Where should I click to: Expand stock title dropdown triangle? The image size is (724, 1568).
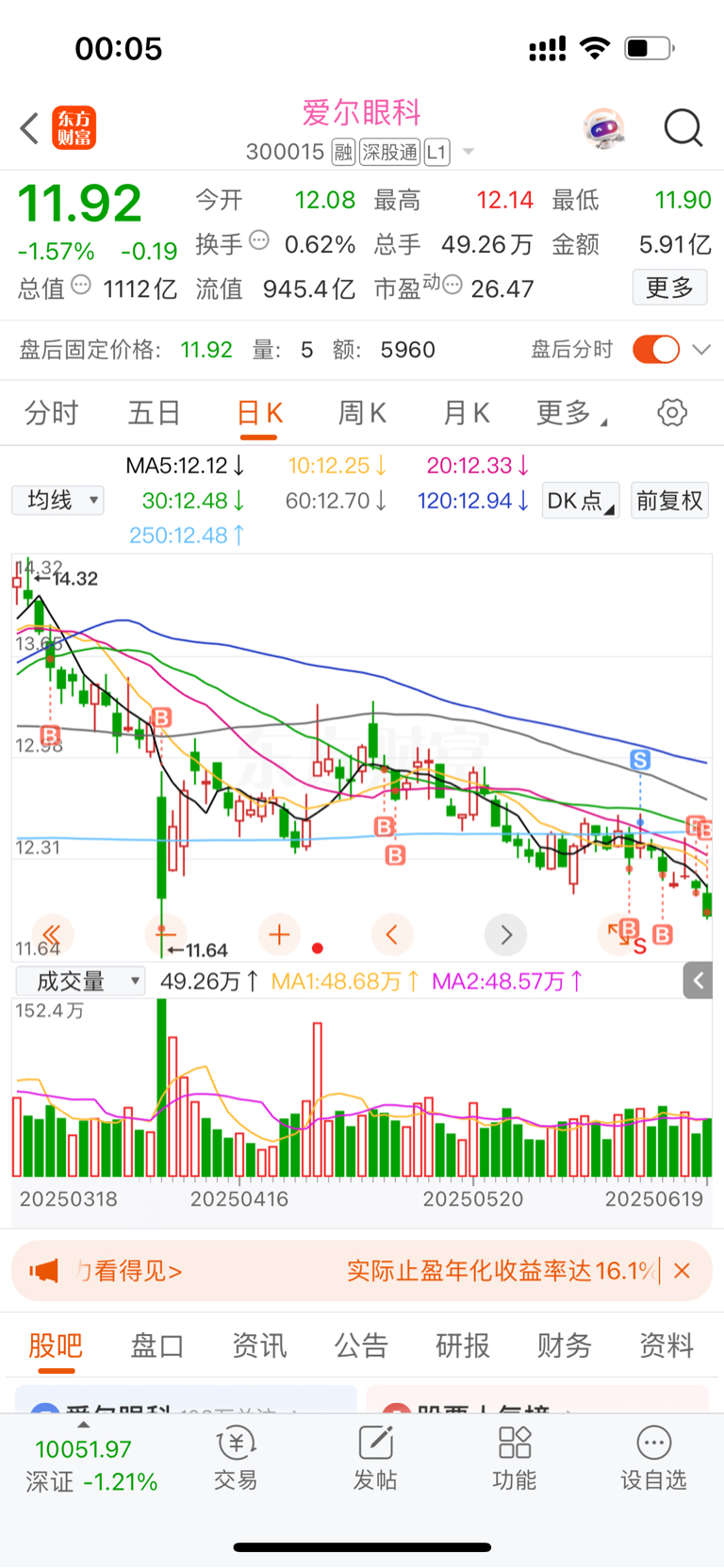point(469,152)
